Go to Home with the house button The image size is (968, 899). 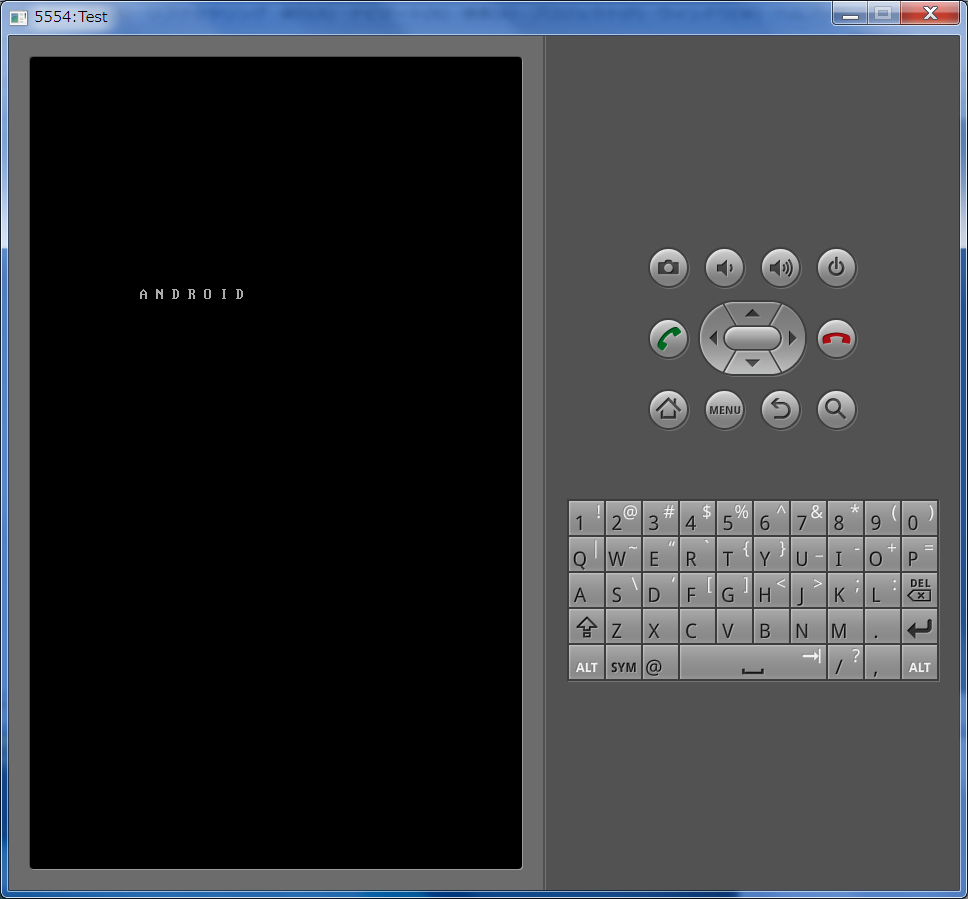tap(669, 409)
